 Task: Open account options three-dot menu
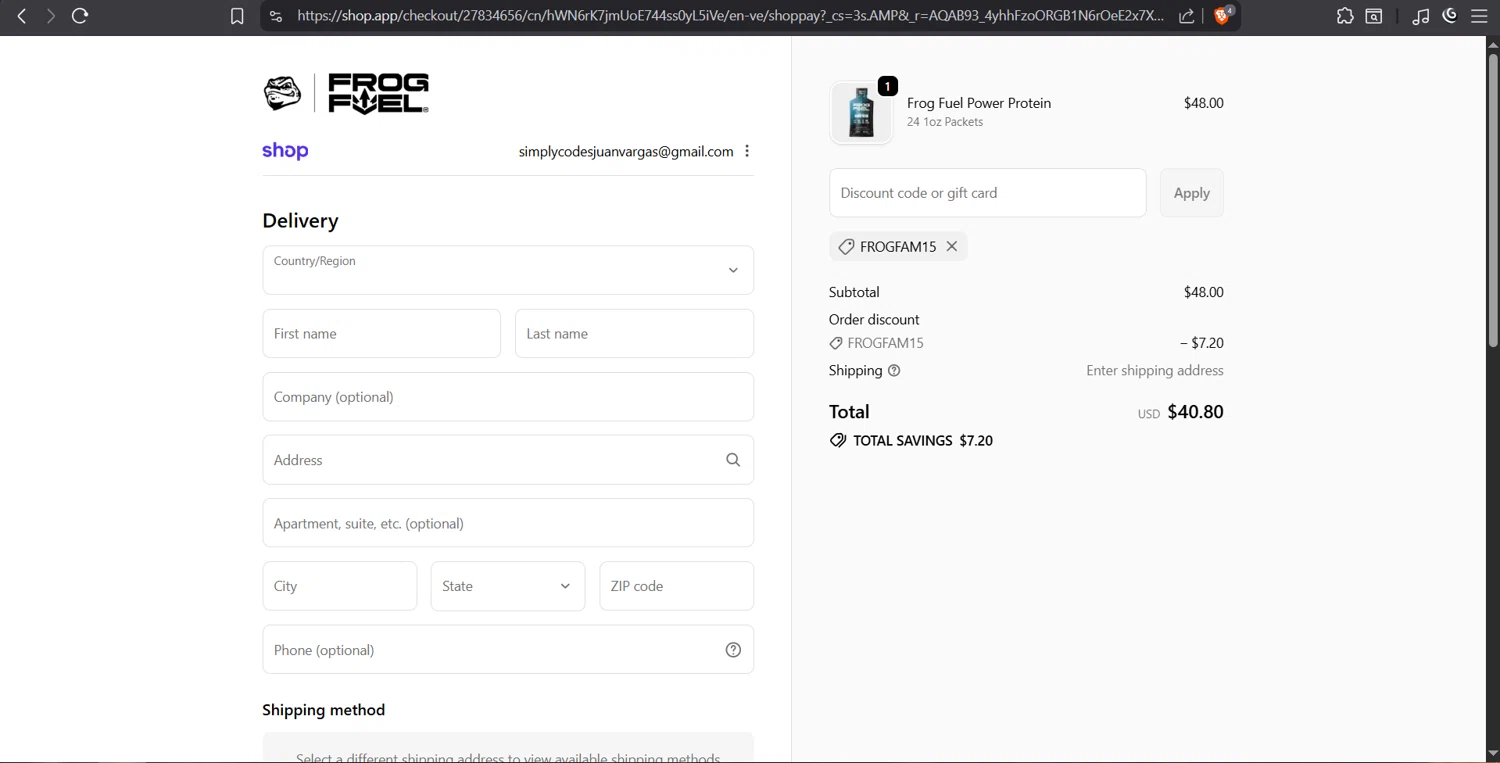[x=747, y=151]
